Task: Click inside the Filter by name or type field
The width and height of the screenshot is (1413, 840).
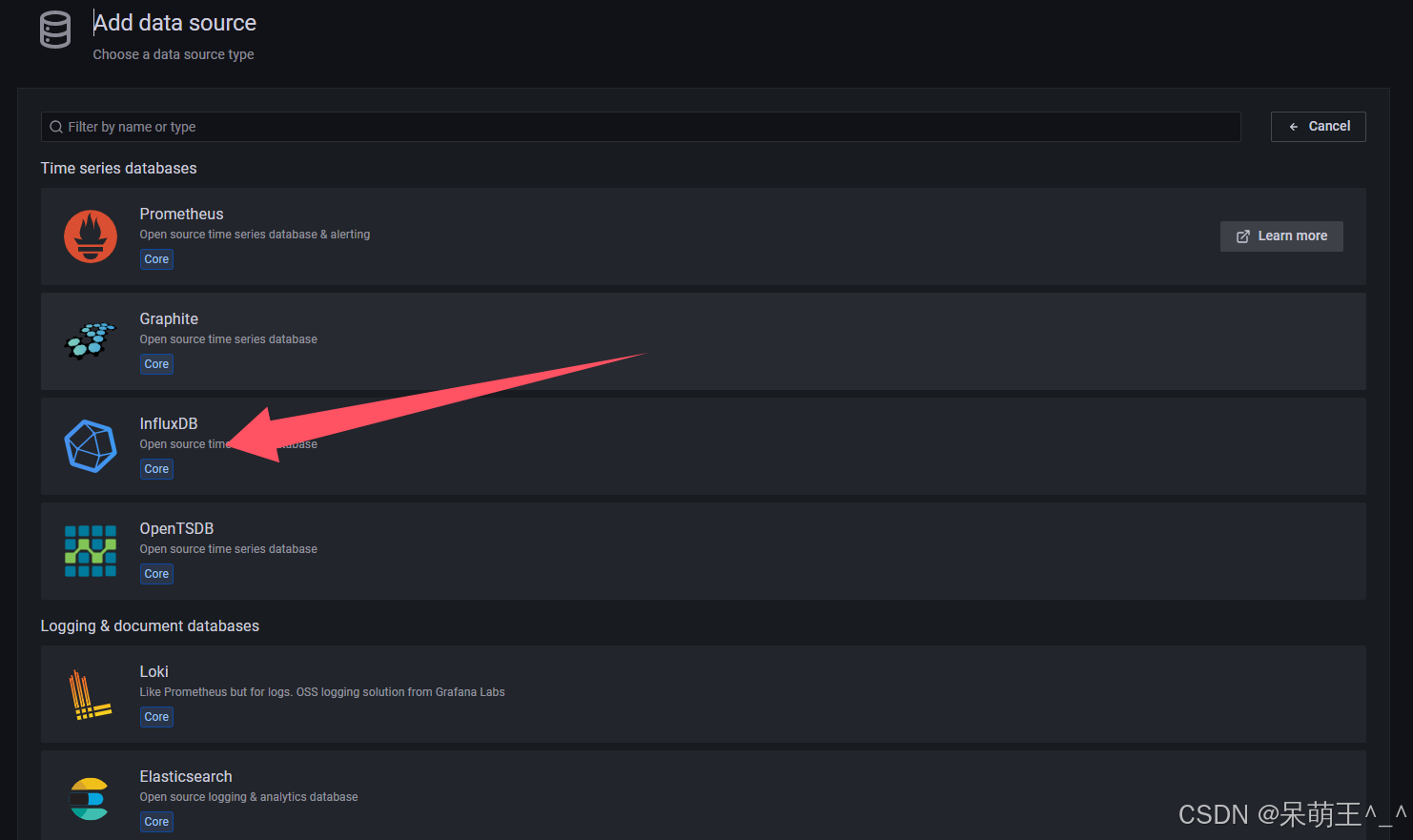Action: [x=381, y=126]
